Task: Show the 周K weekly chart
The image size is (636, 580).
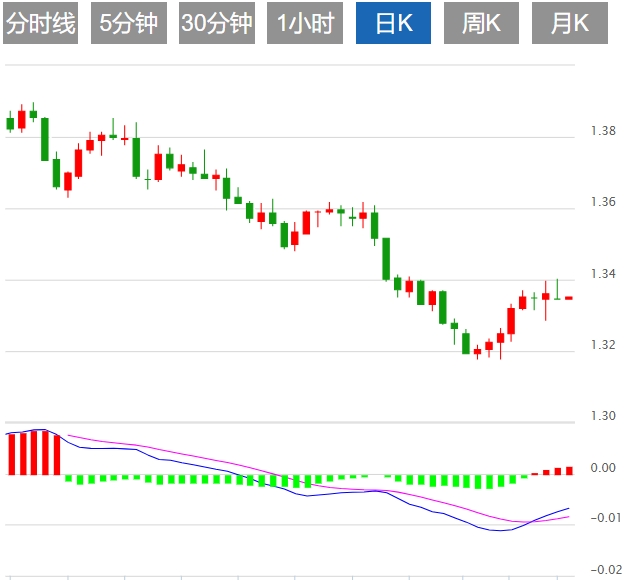Action: [481, 24]
